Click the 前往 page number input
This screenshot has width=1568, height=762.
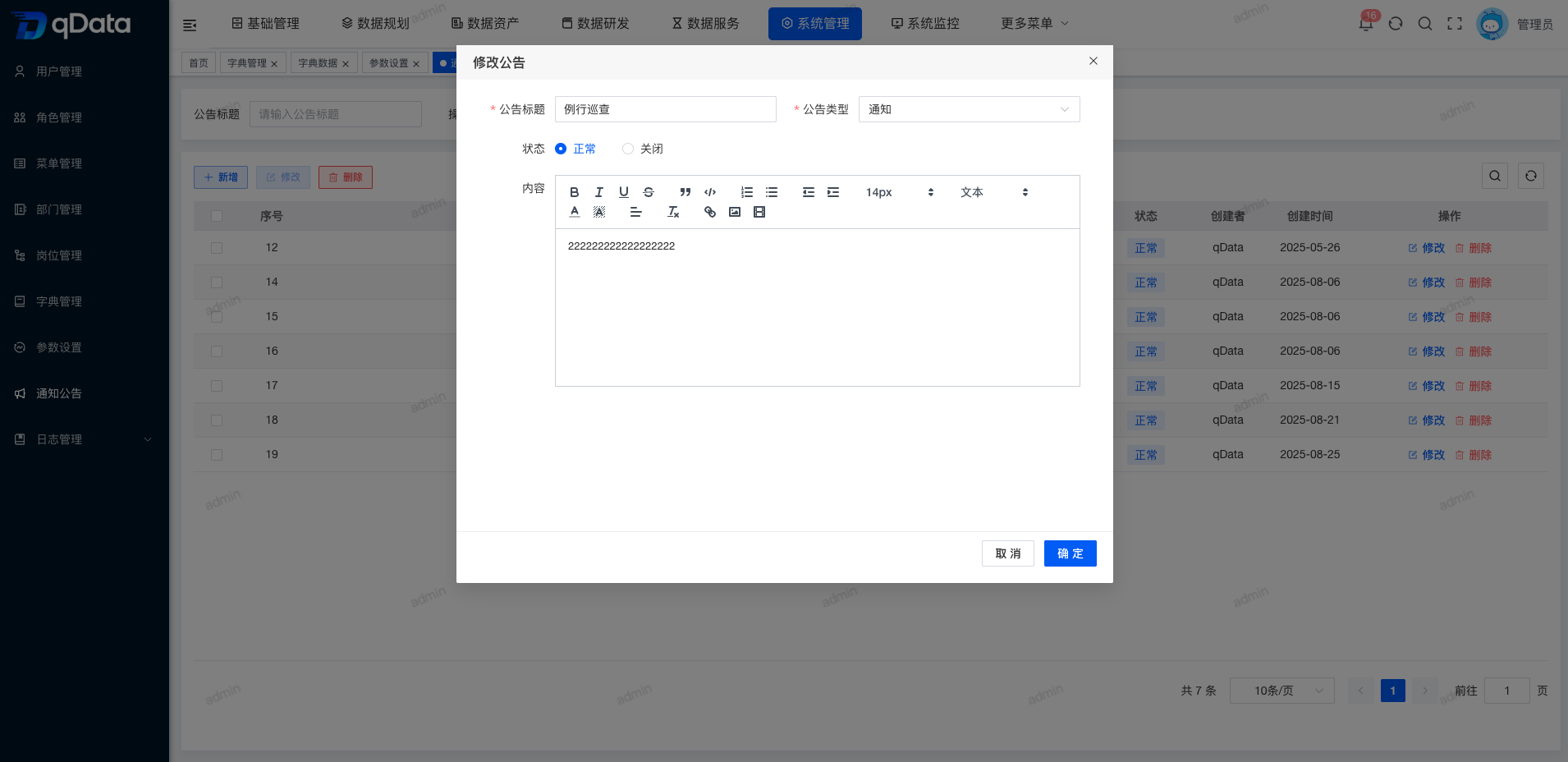[1507, 691]
